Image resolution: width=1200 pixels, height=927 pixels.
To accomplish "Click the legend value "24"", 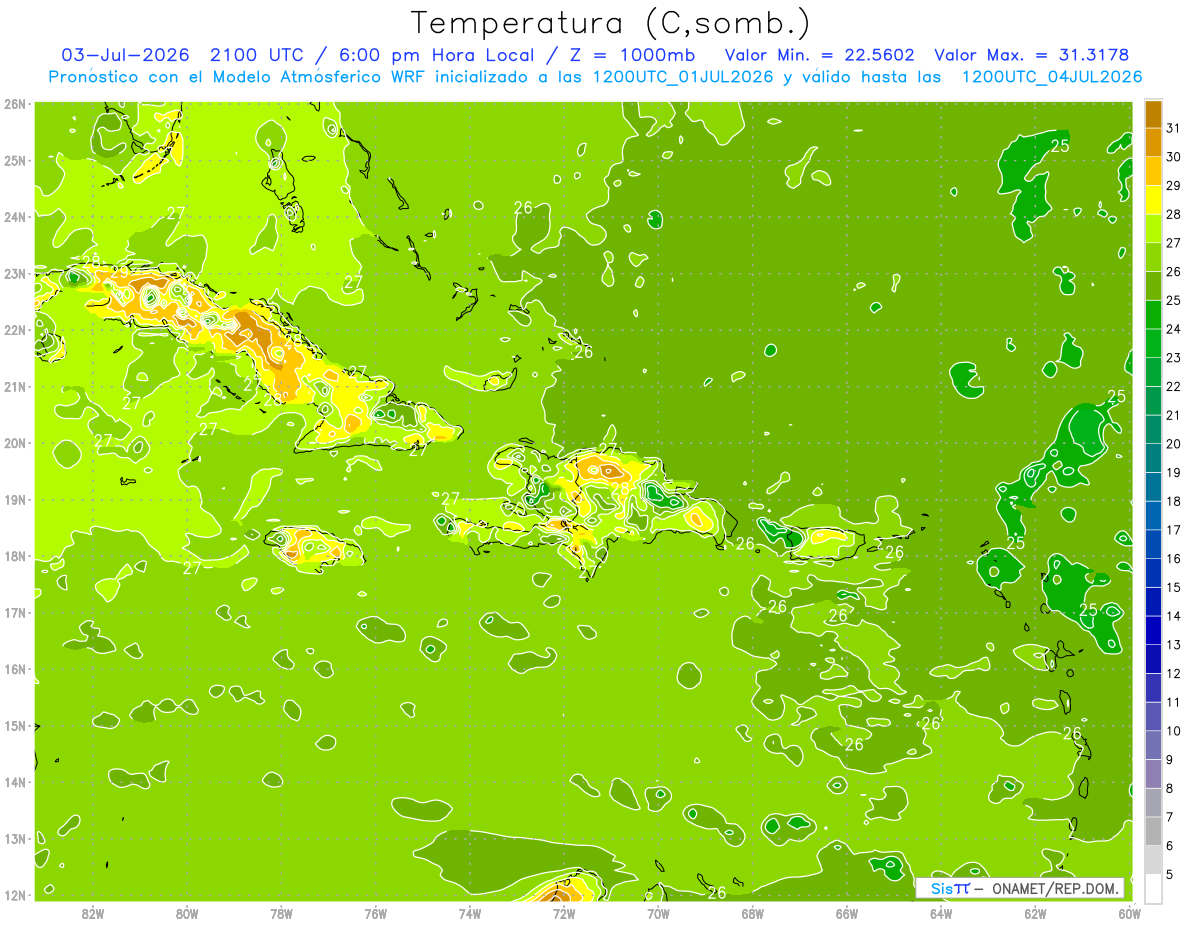I will [x=1173, y=329].
